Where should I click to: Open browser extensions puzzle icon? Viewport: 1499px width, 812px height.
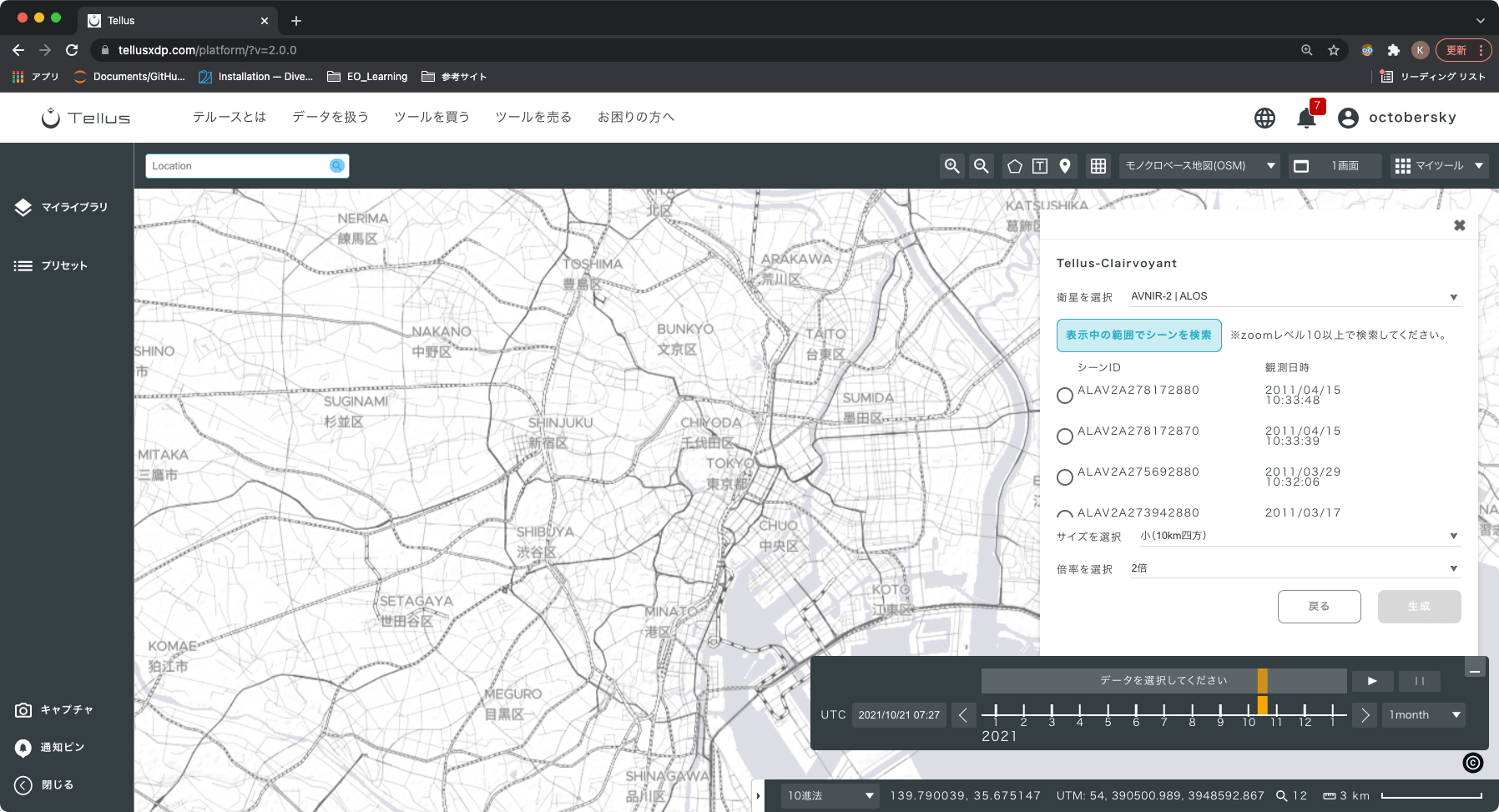point(1393,50)
